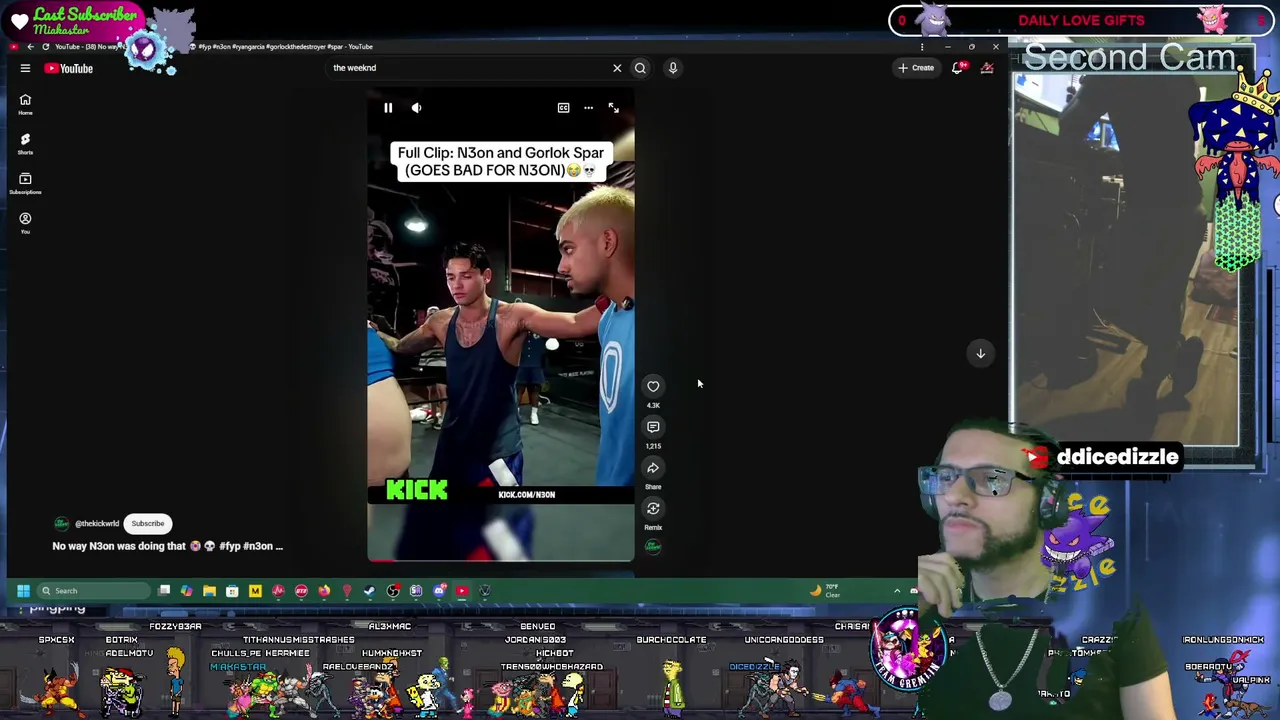Open Discord from the taskbar

pos(439,591)
